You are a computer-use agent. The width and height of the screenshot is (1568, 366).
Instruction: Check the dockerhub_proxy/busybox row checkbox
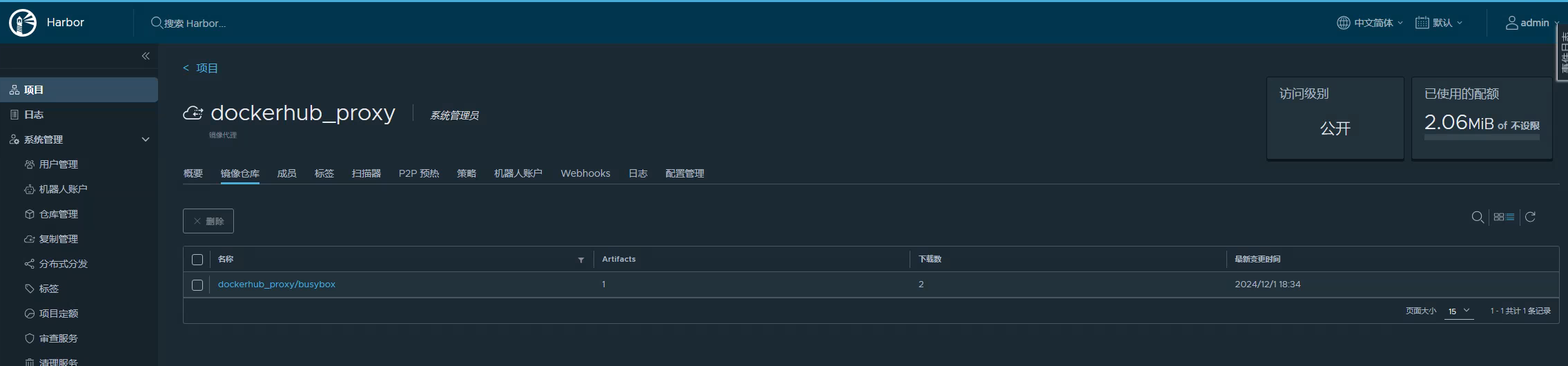197,285
